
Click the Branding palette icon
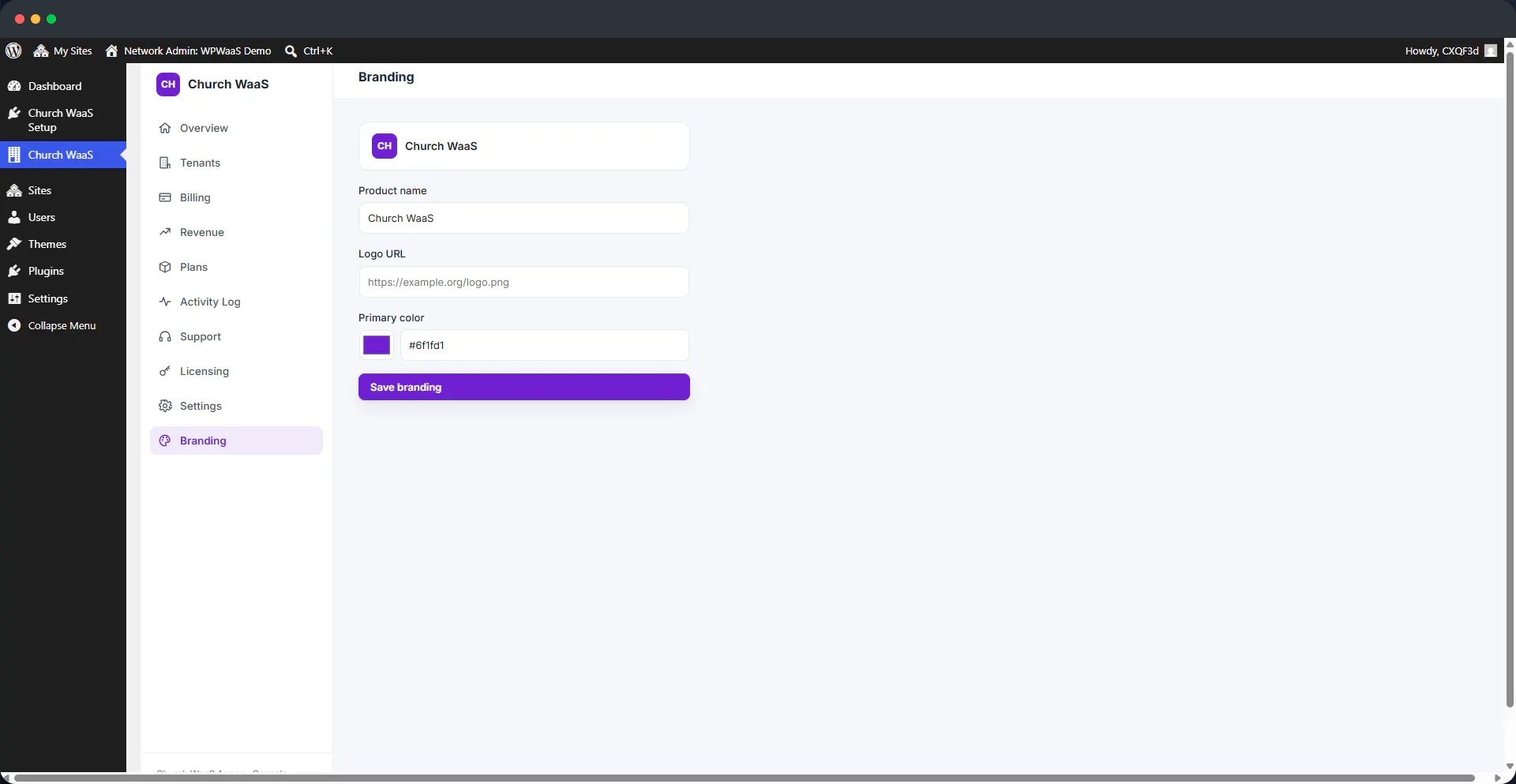(x=165, y=441)
